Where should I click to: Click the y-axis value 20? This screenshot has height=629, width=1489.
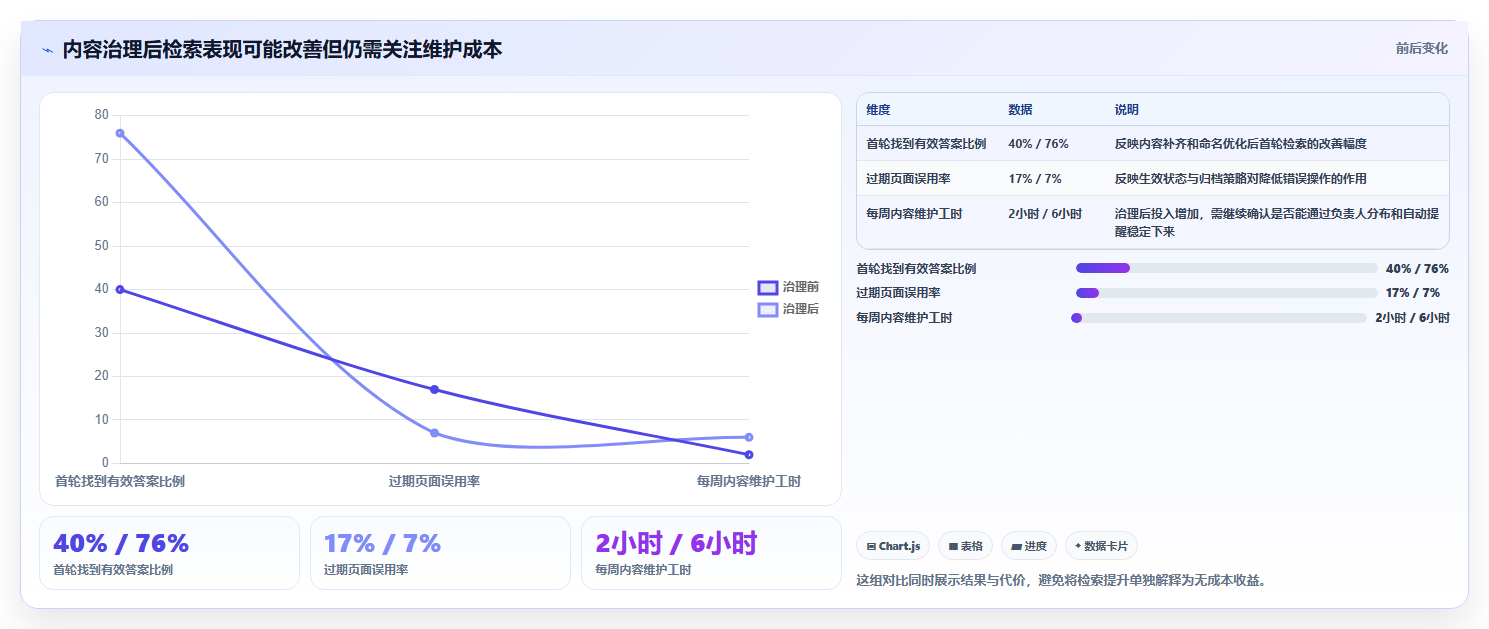(x=101, y=376)
